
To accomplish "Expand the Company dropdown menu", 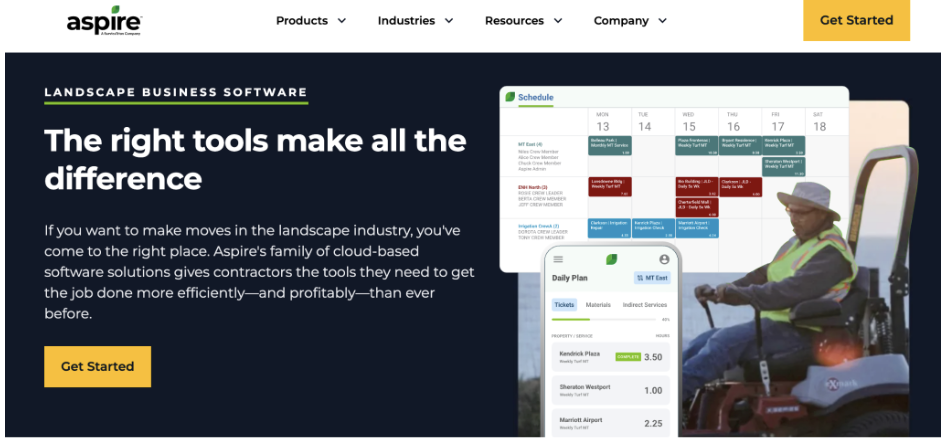I will click(x=630, y=21).
